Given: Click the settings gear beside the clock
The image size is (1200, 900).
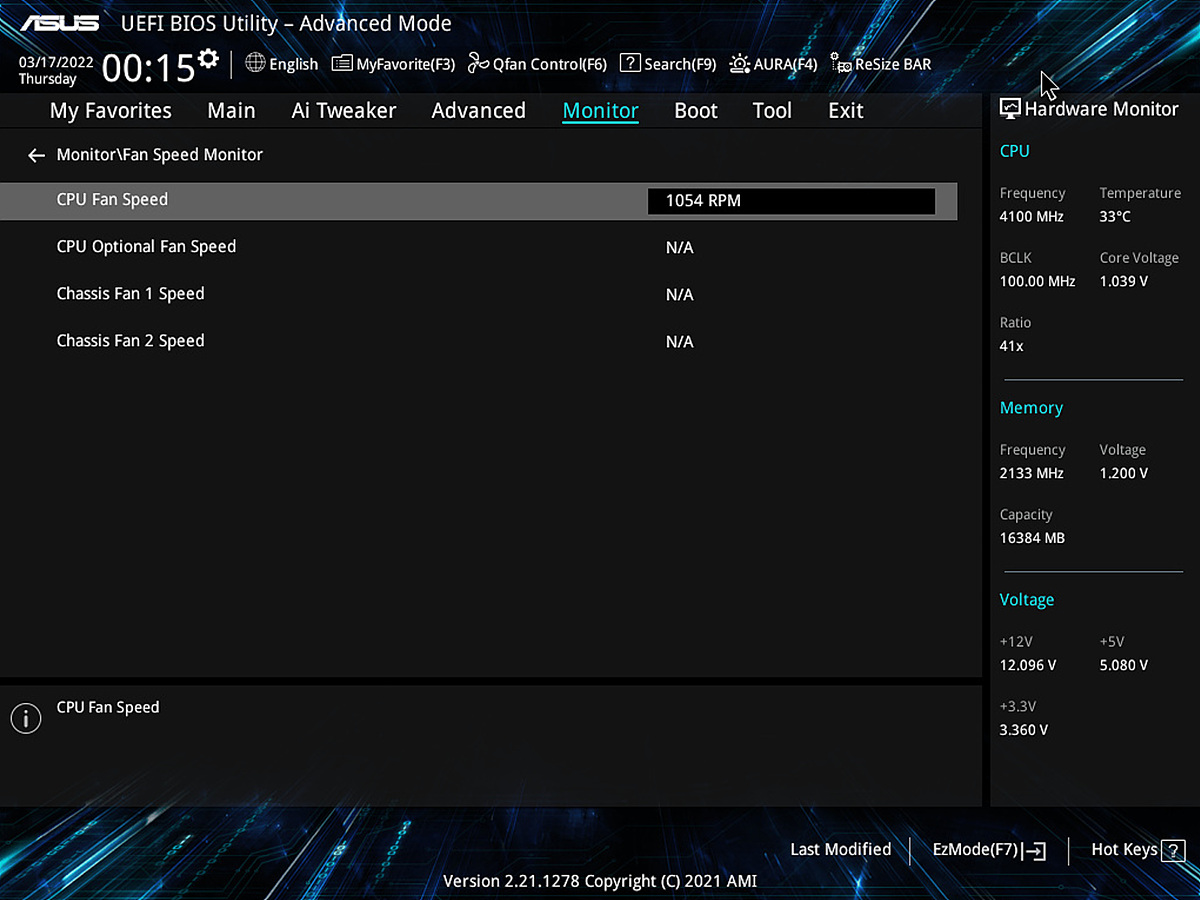Looking at the screenshot, I should click(x=208, y=58).
